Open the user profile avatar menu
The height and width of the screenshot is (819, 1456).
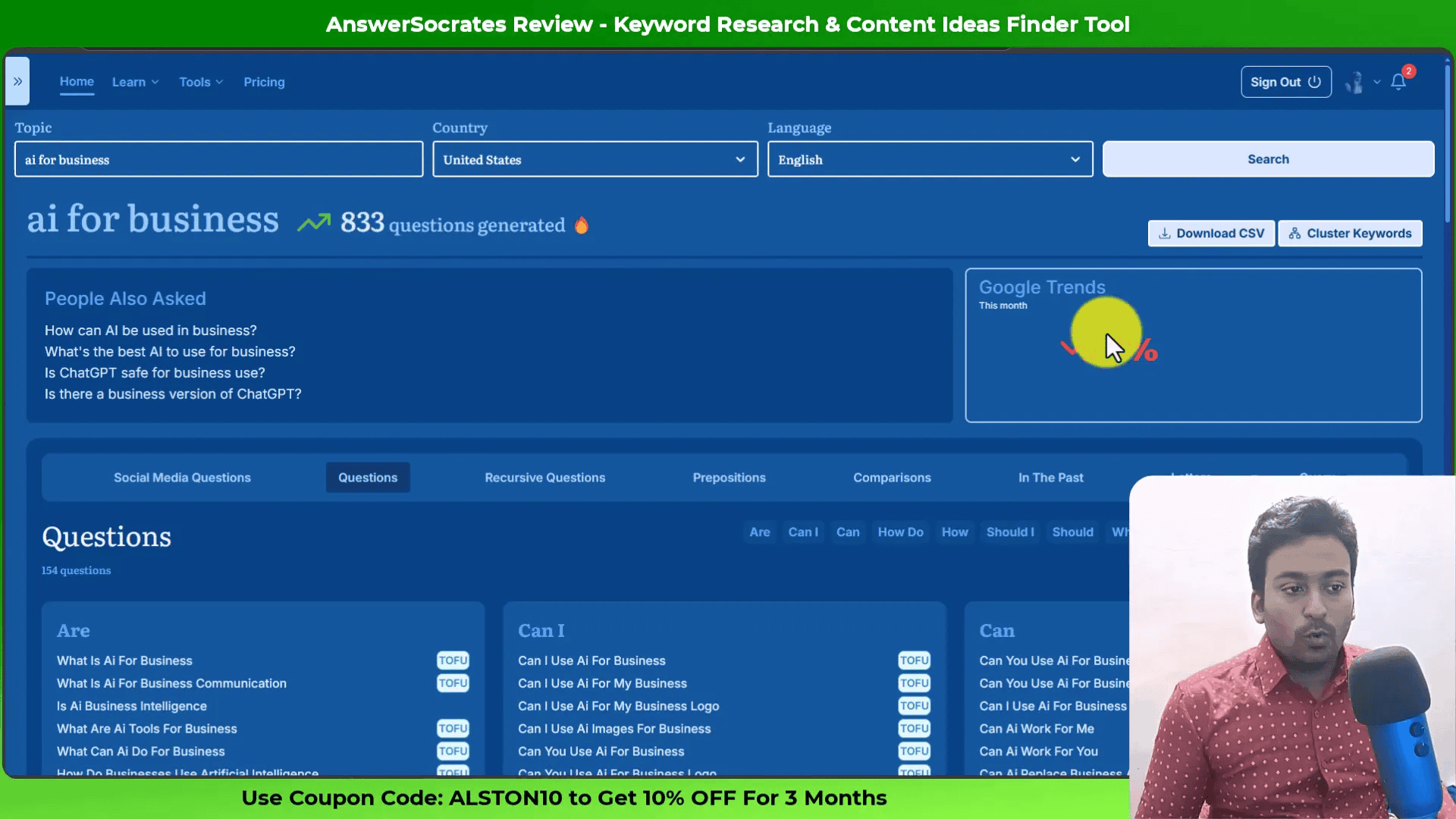click(1354, 82)
